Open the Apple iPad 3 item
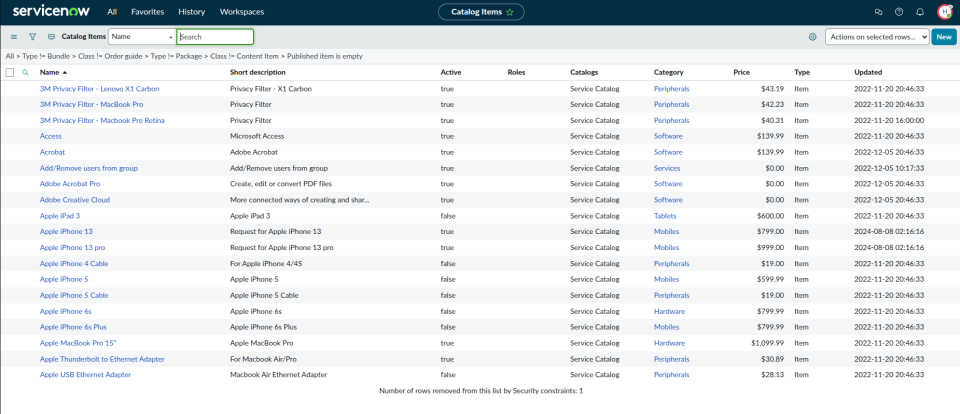The width and height of the screenshot is (960, 414). [60, 216]
